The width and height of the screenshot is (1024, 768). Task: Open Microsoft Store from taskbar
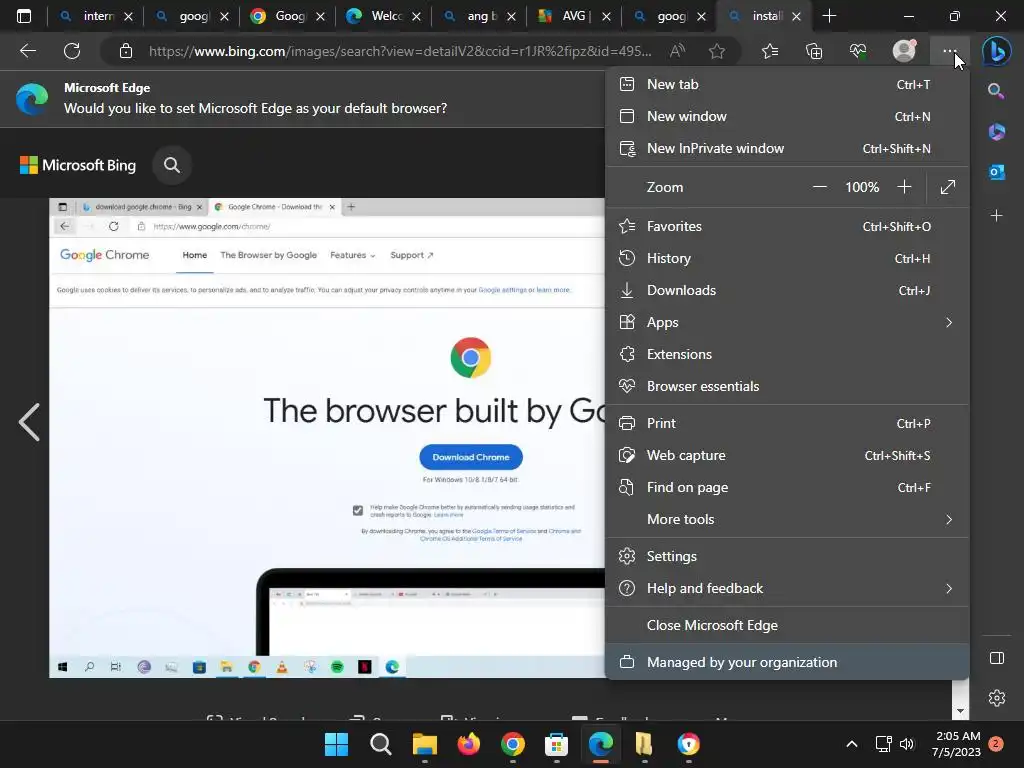point(556,744)
